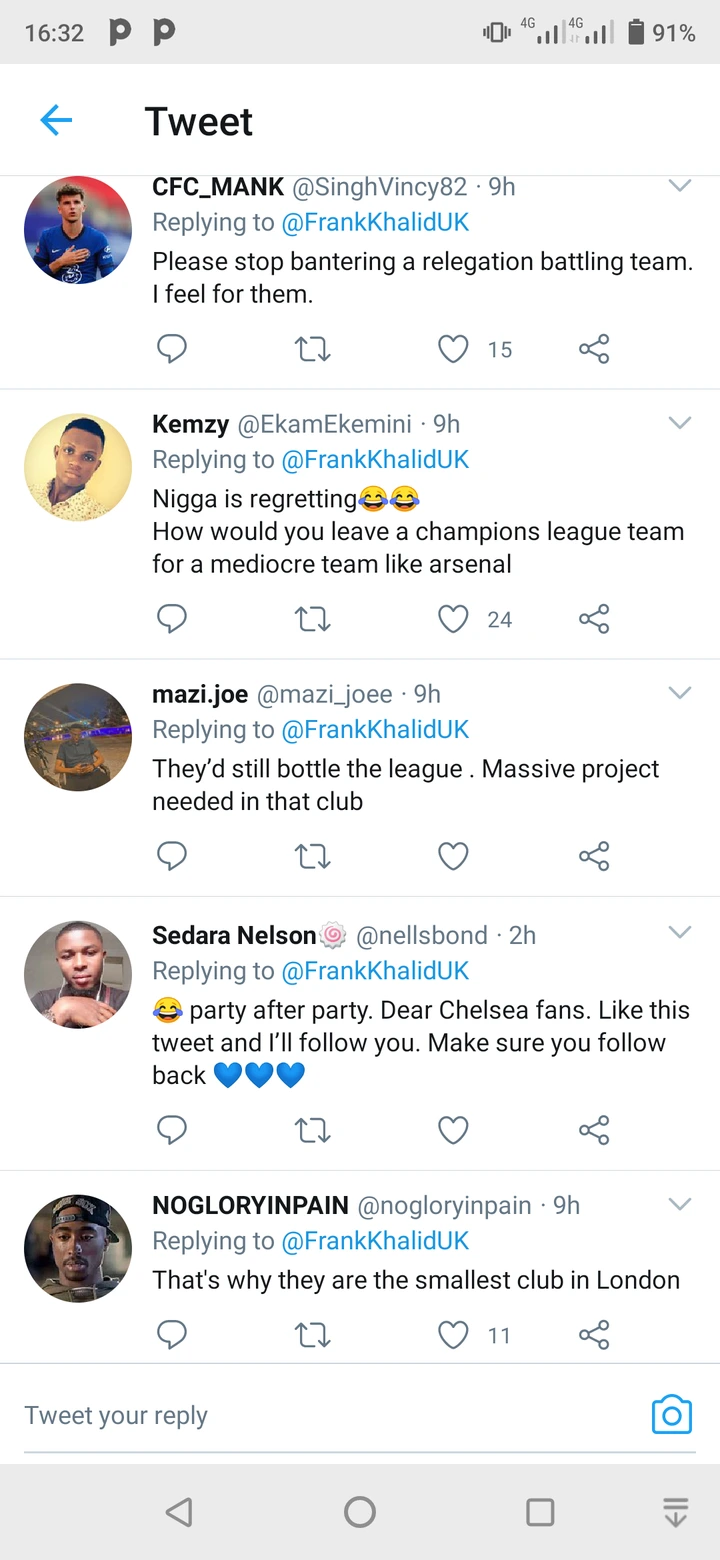Image resolution: width=720 pixels, height=1560 pixels.
Task: Reply to mazi.joe's tweet via comment icon
Action: click(x=172, y=856)
